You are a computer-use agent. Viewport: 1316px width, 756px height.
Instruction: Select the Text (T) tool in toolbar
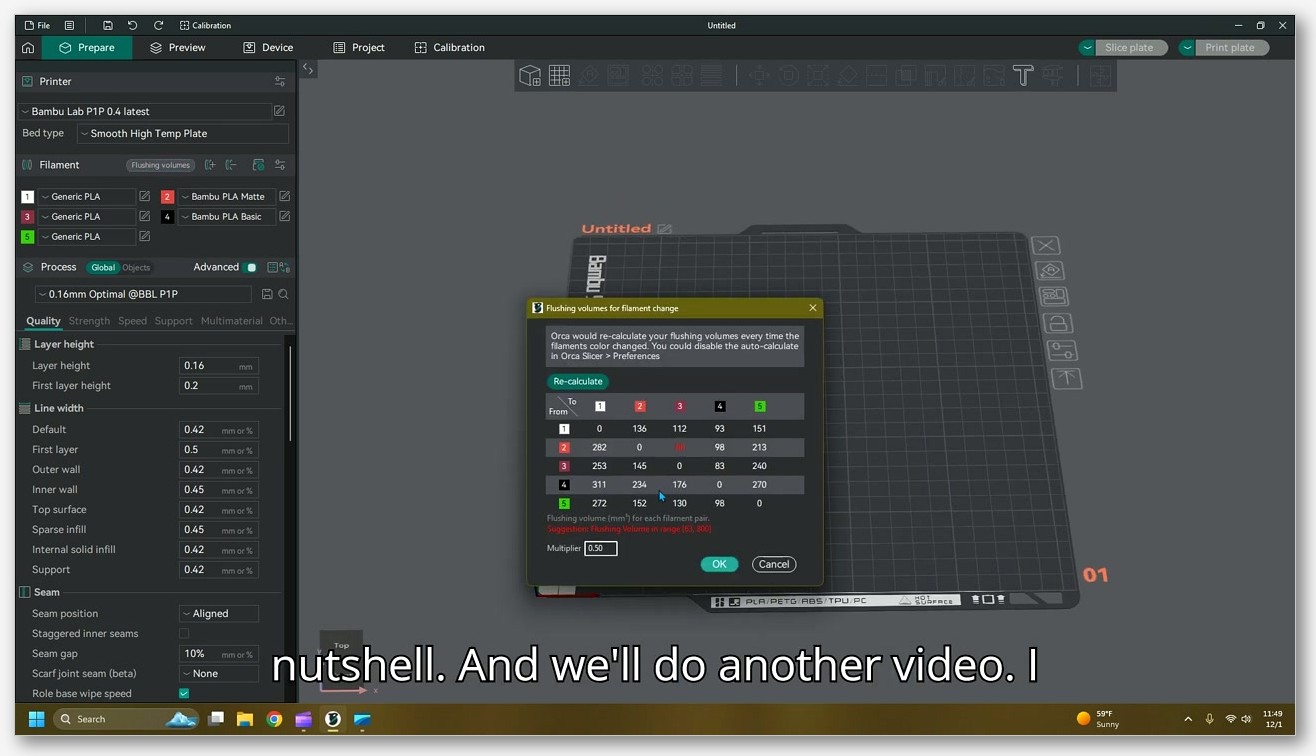tap(1022, 75)
